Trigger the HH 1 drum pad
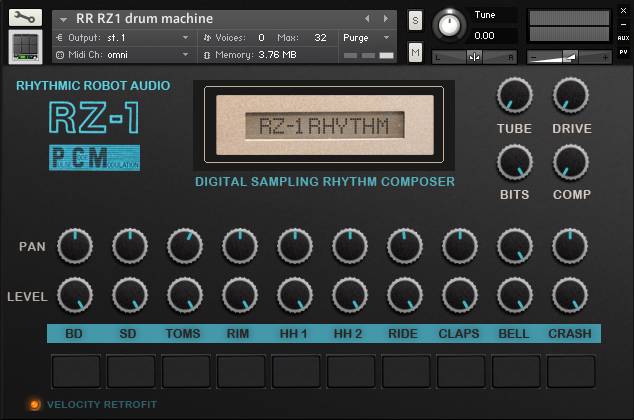The image size is (634, 420). click(296, 371)
